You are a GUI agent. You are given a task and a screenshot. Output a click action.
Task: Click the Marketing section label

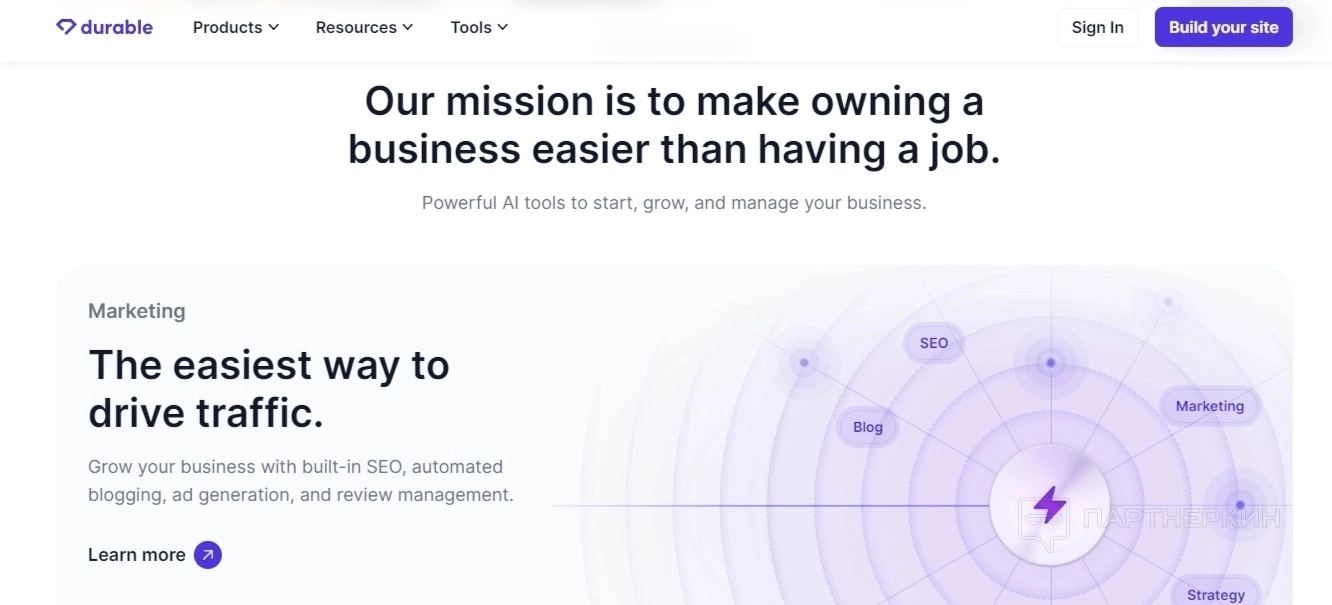pyautogui.click(x=137, y=311)
